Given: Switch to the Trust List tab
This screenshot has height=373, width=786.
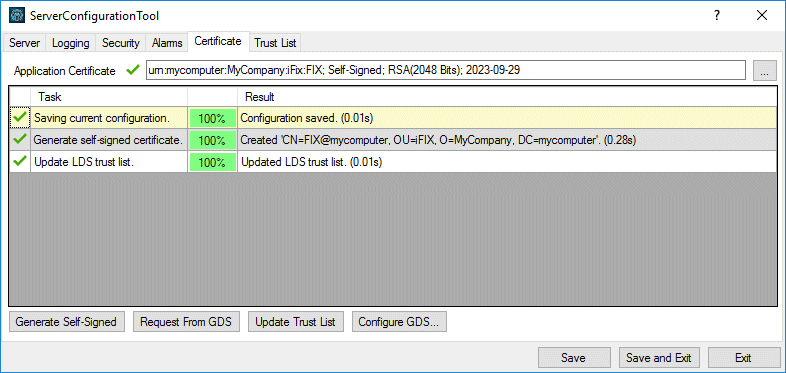Looking at the screenshot, I should click(275, 43).
